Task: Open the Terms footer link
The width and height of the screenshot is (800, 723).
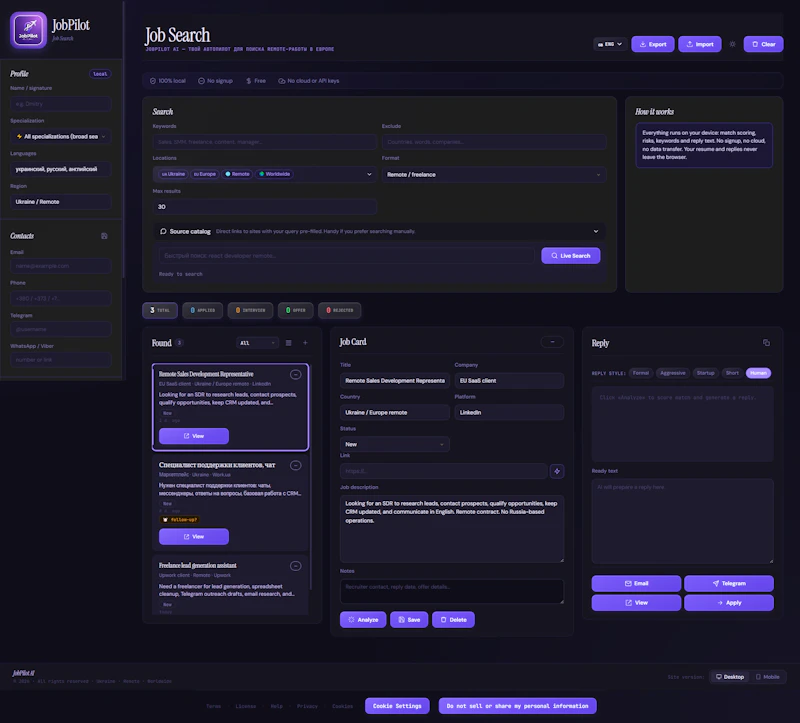Action: 213,706
